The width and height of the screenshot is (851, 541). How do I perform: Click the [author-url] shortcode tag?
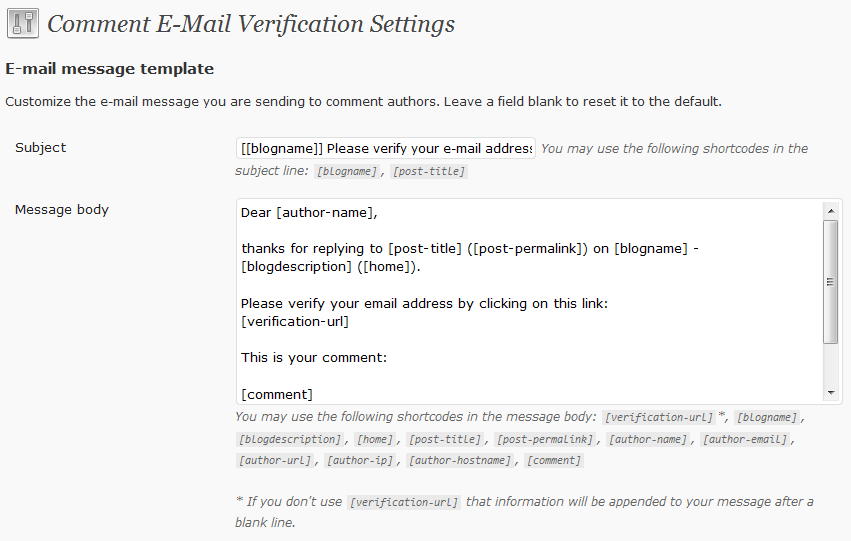tap(275, 460)
